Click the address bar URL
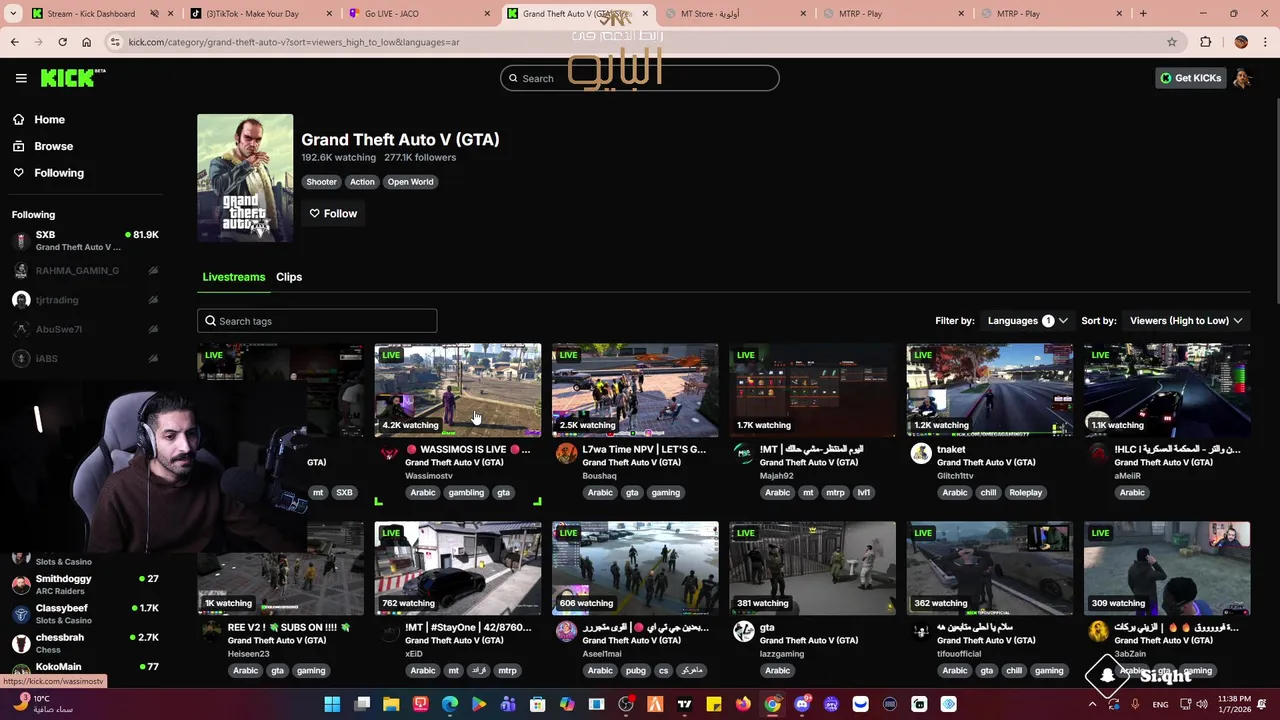1280x720 pixels. coord(294,42)
